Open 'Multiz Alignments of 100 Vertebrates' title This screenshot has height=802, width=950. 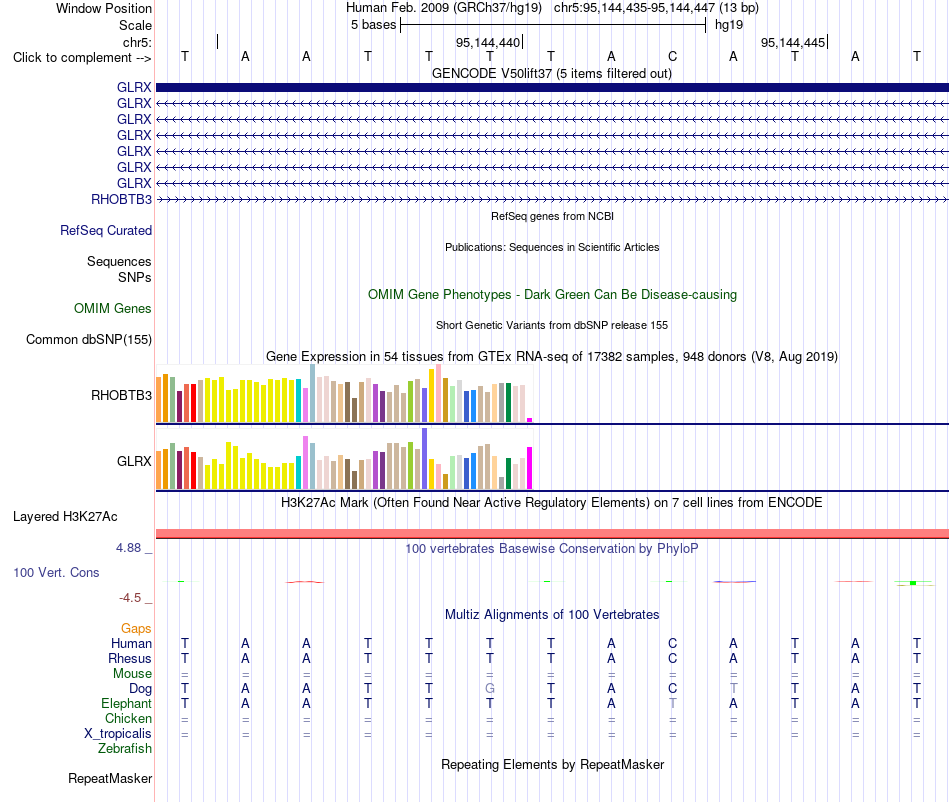pyautogui.click(x=552, y=614)
